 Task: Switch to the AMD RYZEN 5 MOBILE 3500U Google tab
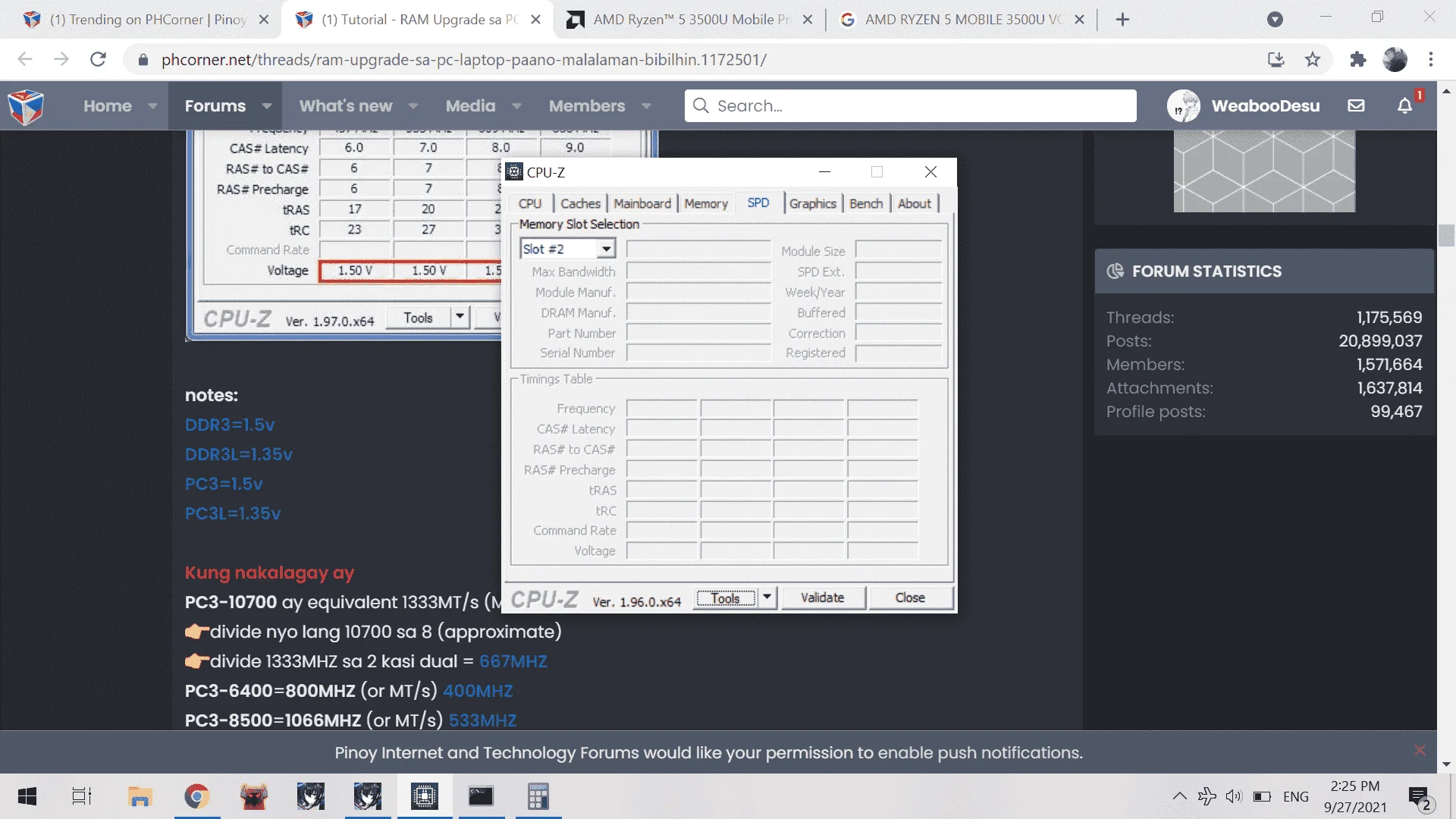pyautogui.click(x=962, y=20)
